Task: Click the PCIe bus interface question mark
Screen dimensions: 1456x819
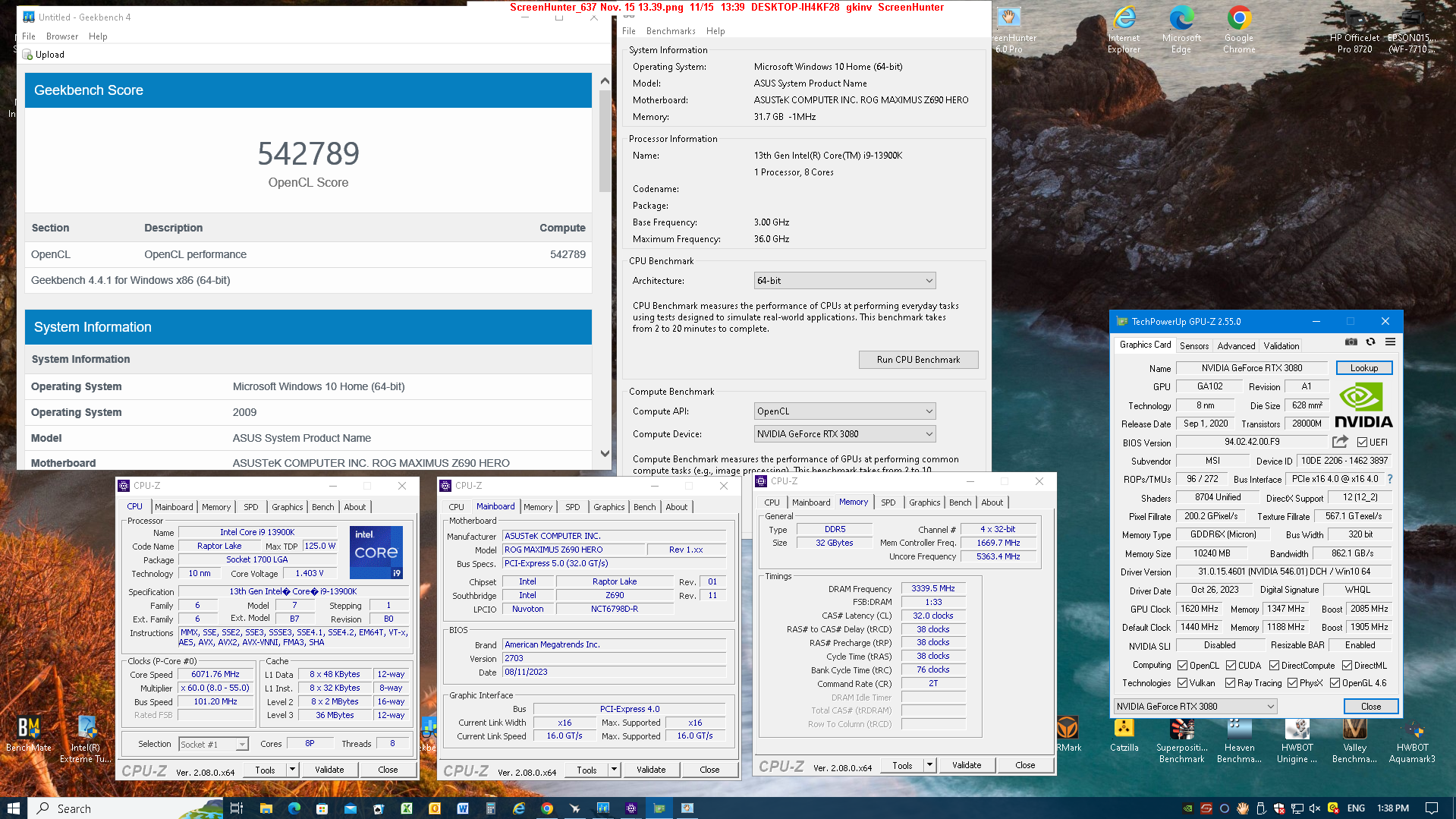Action: (x=1390, y=479)
